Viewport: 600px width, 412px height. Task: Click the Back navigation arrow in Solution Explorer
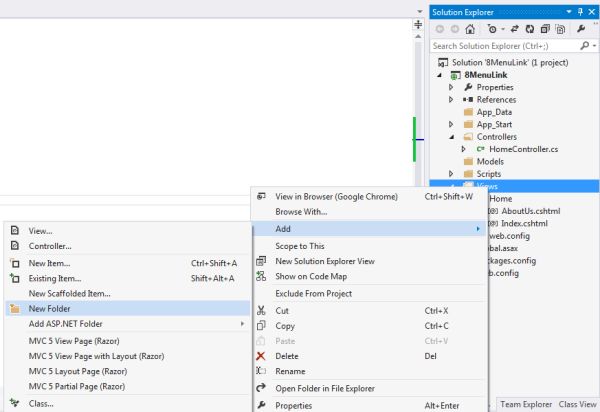440,29
